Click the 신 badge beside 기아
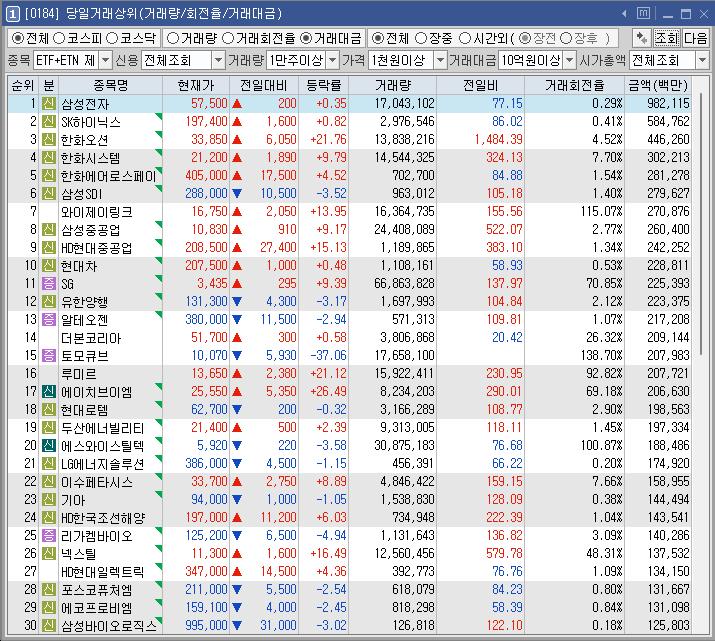715x641 pixels. click(x=49, y=499)
